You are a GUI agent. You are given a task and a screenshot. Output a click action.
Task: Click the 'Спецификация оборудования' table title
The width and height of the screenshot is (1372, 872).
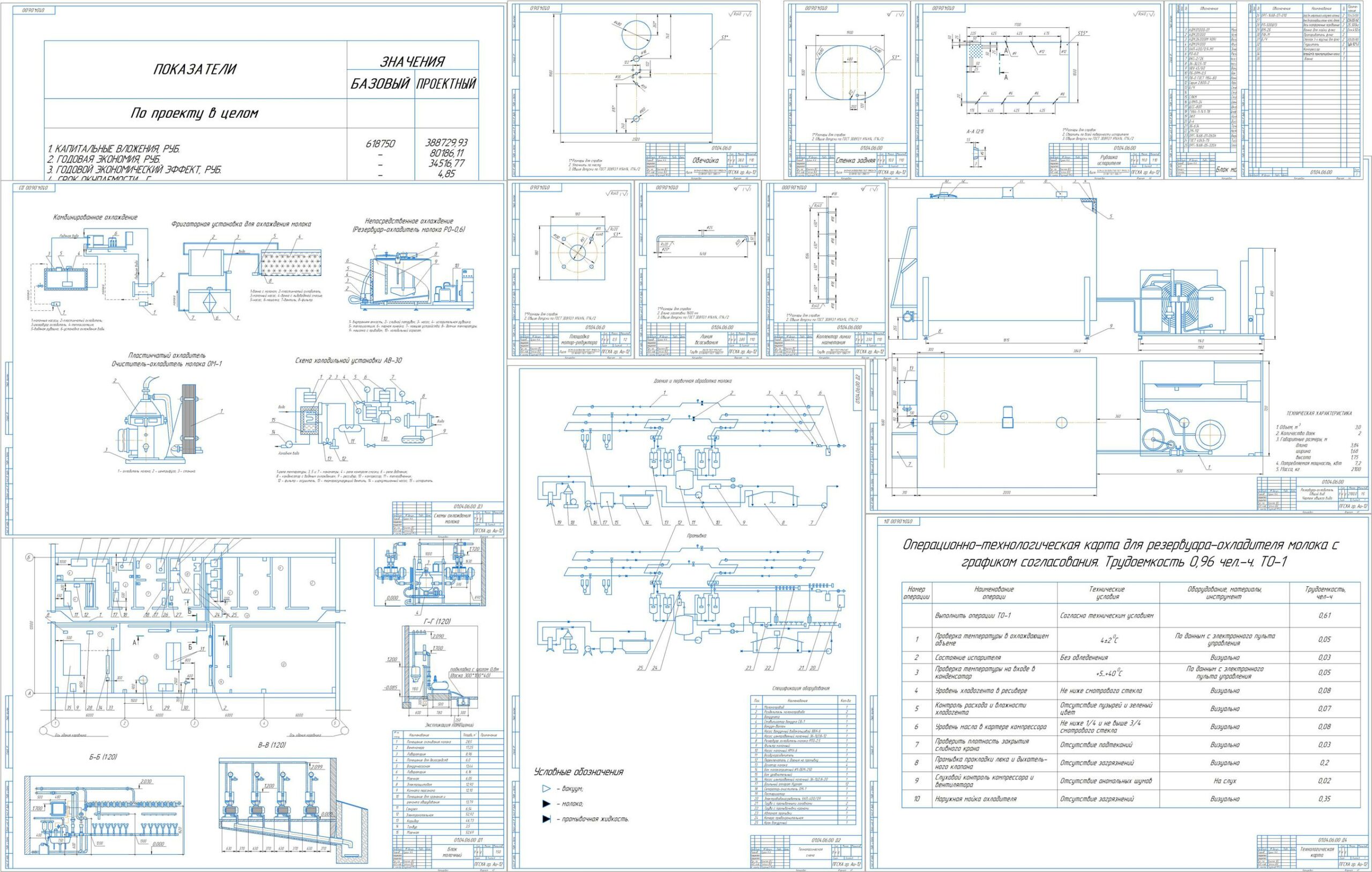801,689
